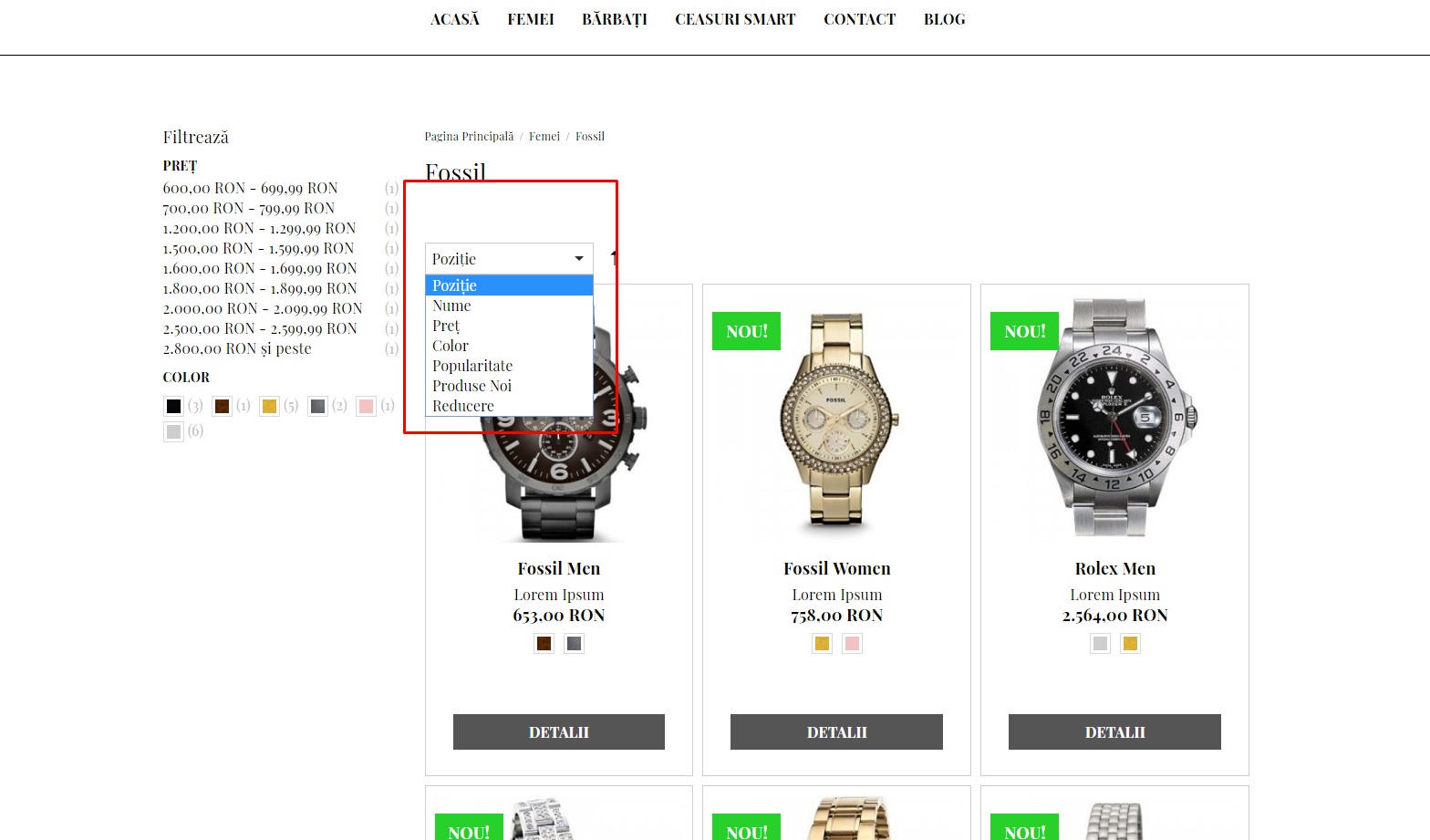Filter price 600,00 RON - 699,99 RON

point(250,188)
